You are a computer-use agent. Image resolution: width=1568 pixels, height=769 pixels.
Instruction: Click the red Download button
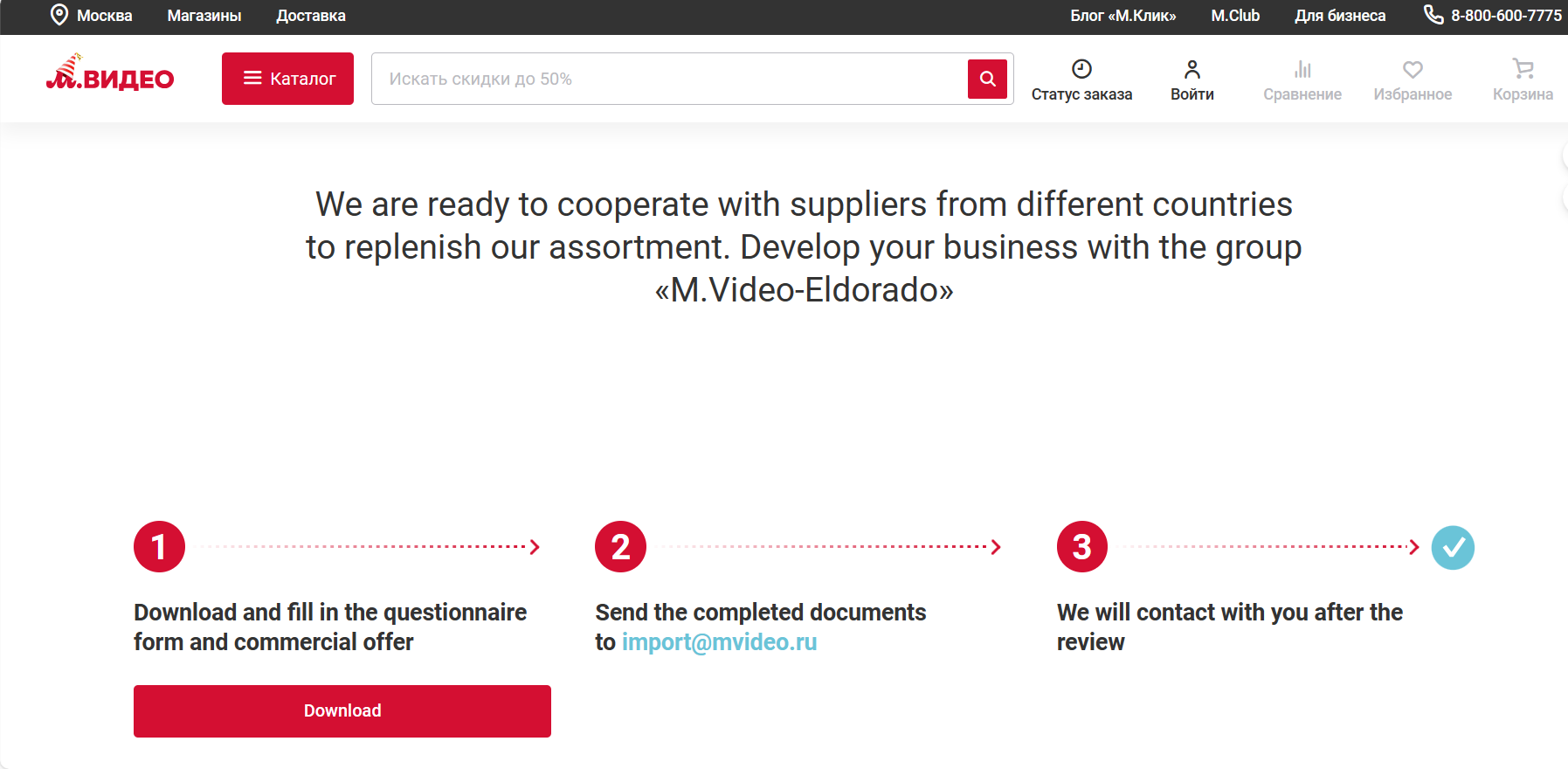point(342,710)
